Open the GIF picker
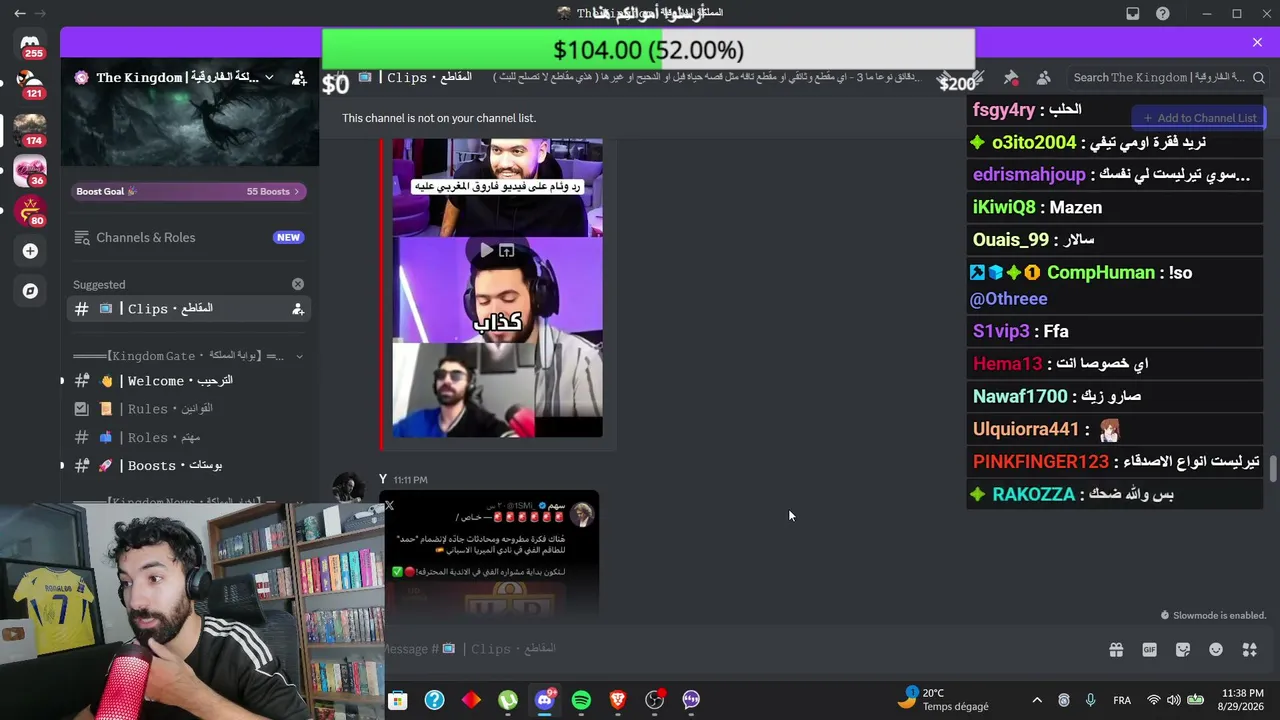The image size is (1280, 720). point(1149,650)
